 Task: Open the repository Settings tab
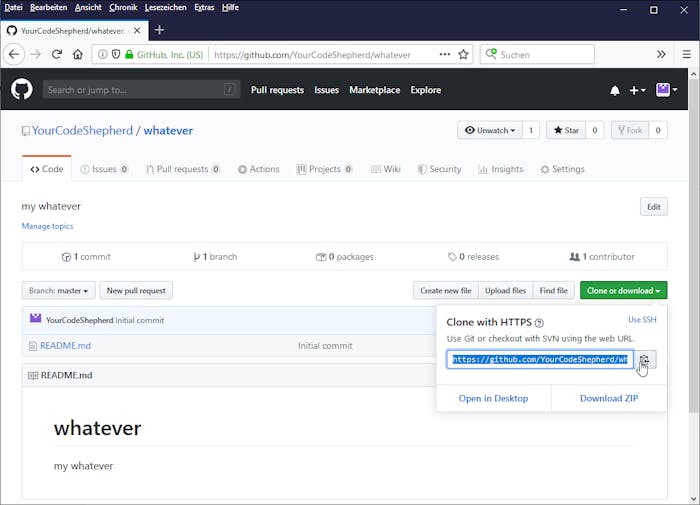(x=562, y=169)
